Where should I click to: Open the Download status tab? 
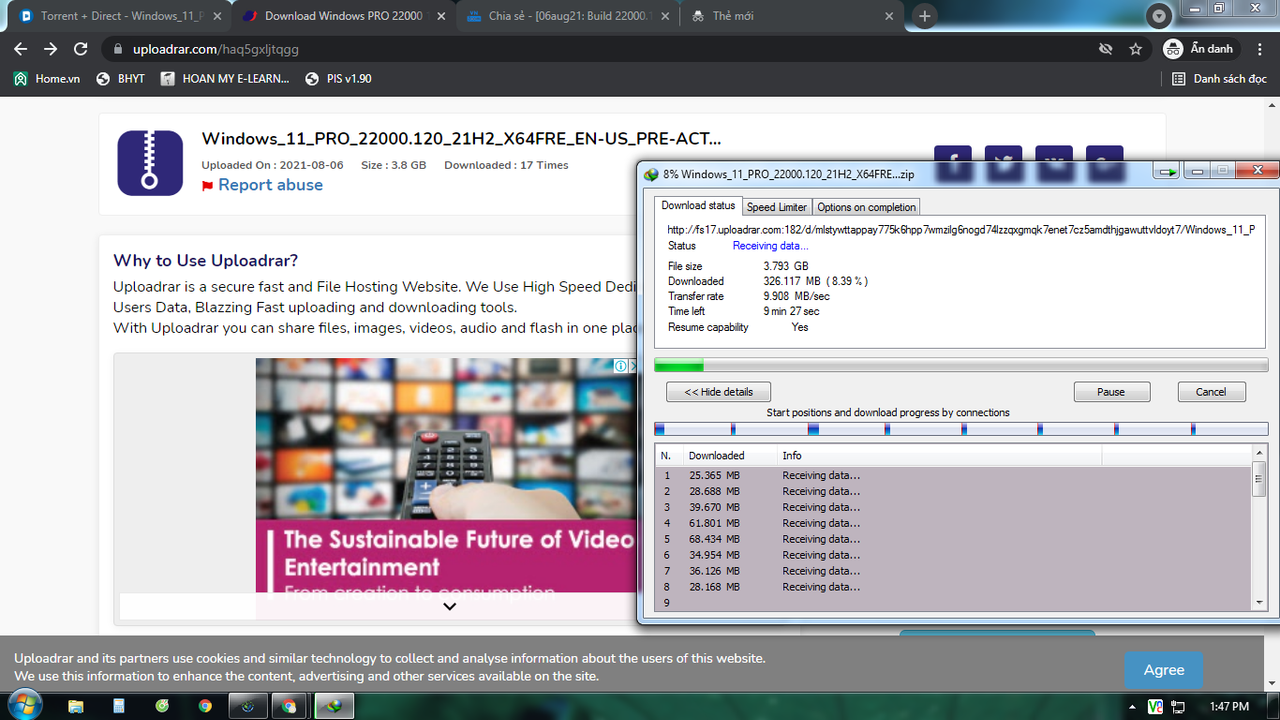[x=698, y=206]
